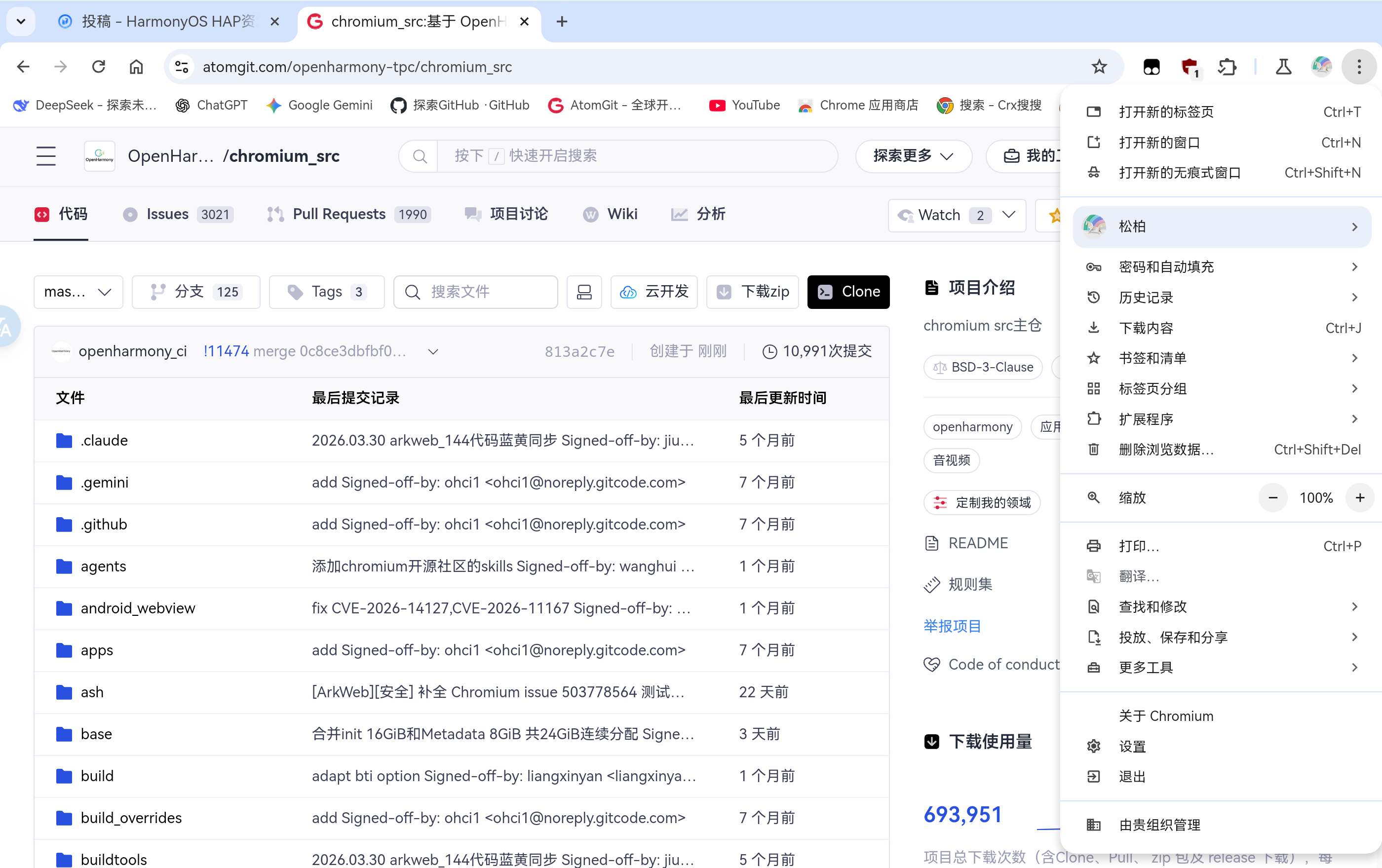Image resolution: width=1382 pixels, height=868 pixels.
Task: Click the 举报项目 link
Action: 952,626
